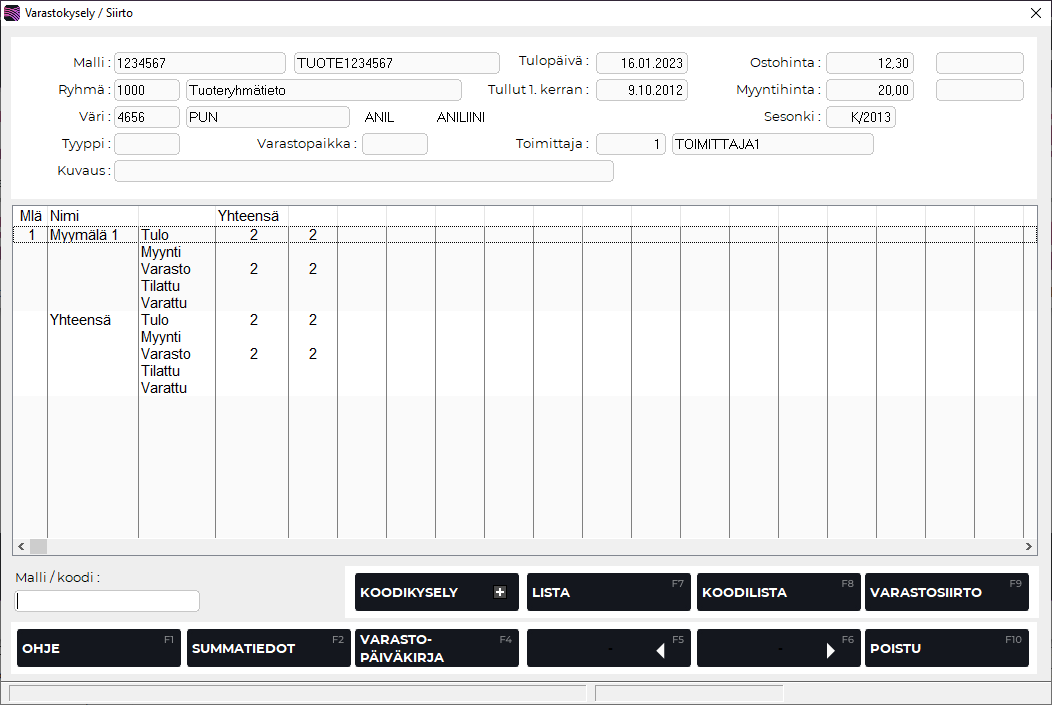Open the Lista view

tap(608, 592)
